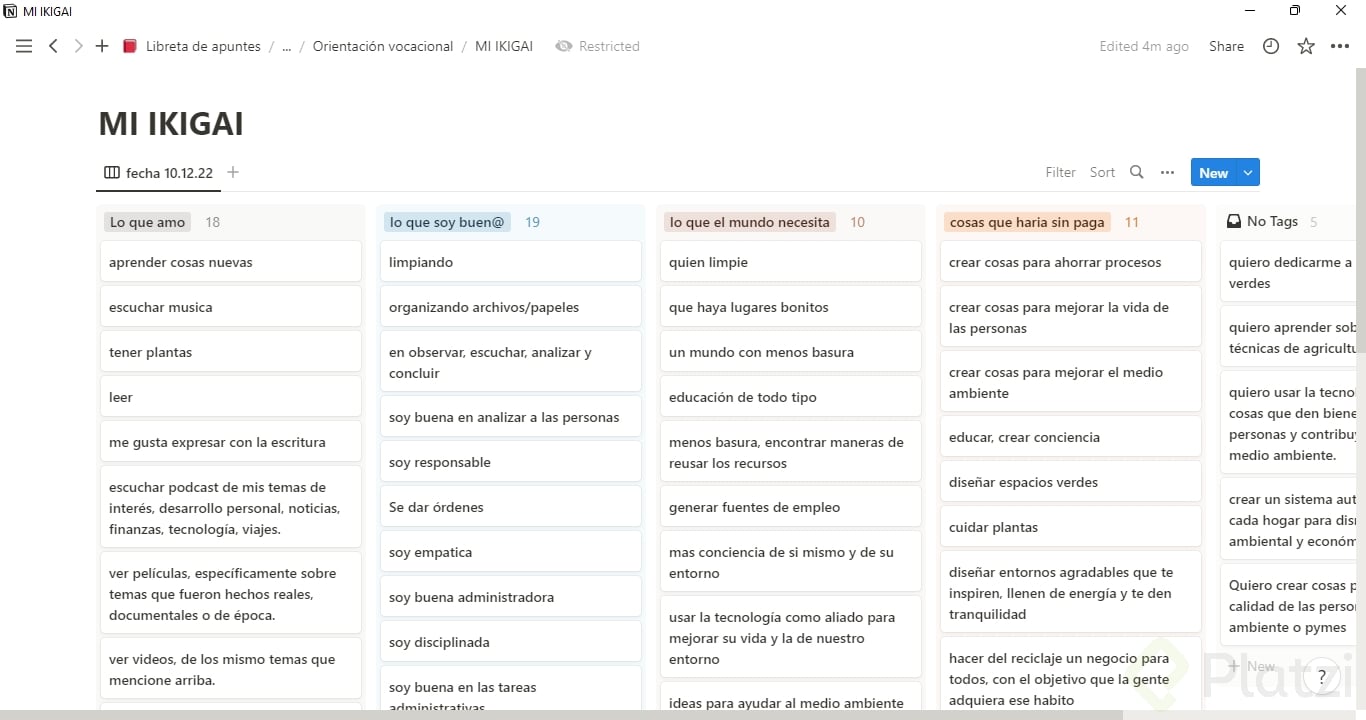This screenshot has height=720, width=1366.
Task: Open Orientación vocacional breadcrumb
Action: click(383, 46)
